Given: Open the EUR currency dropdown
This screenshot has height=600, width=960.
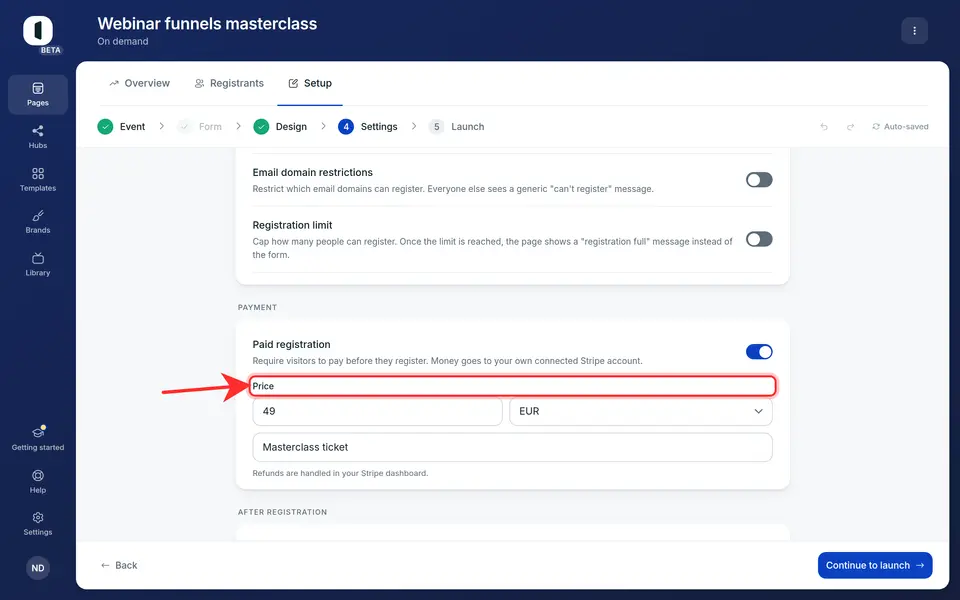Looking at the screenshot, I should point(640,411).
